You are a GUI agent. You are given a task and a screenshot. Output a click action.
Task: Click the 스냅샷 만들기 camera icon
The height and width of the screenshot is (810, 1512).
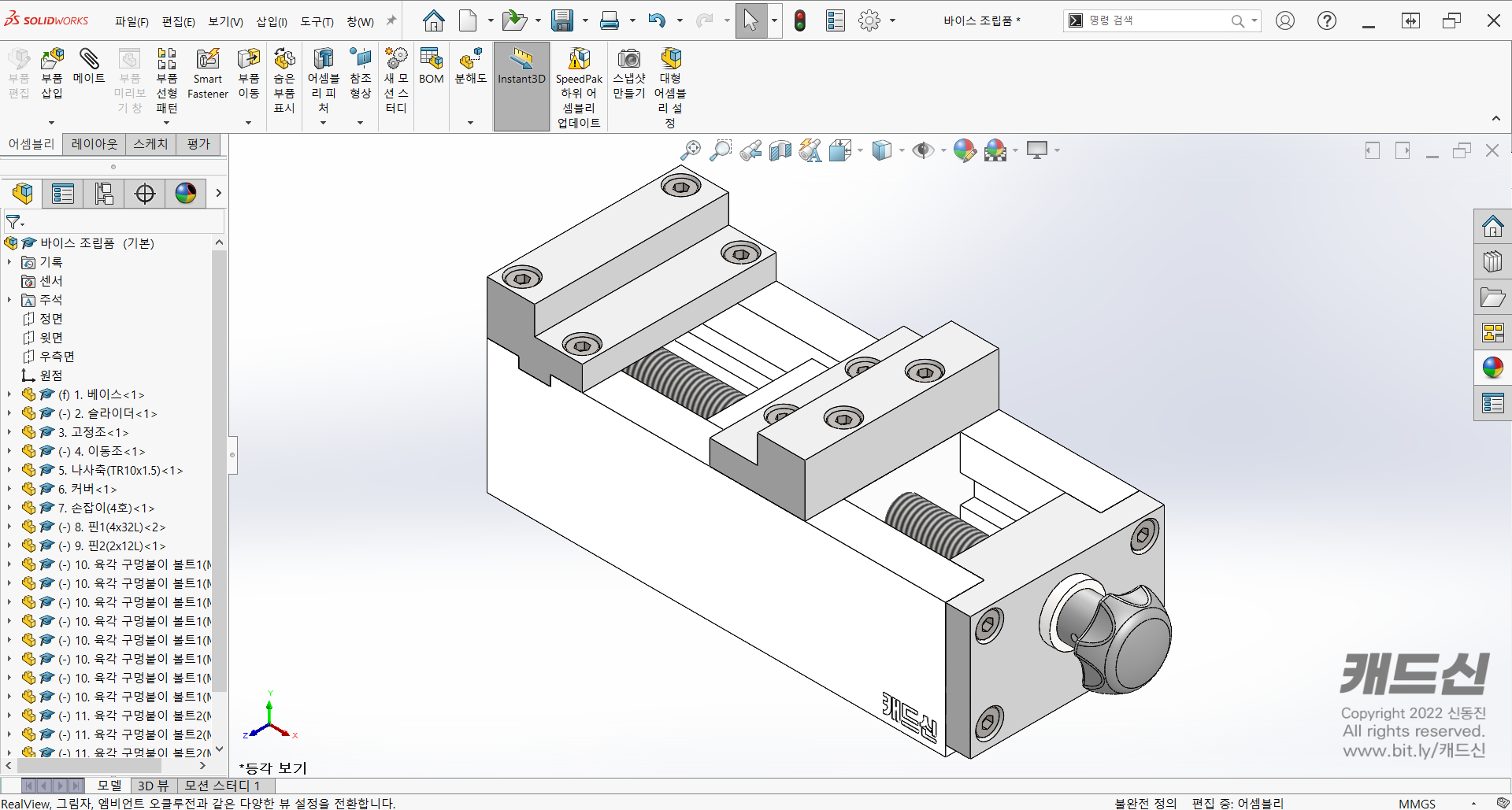[x=629, y=59]
